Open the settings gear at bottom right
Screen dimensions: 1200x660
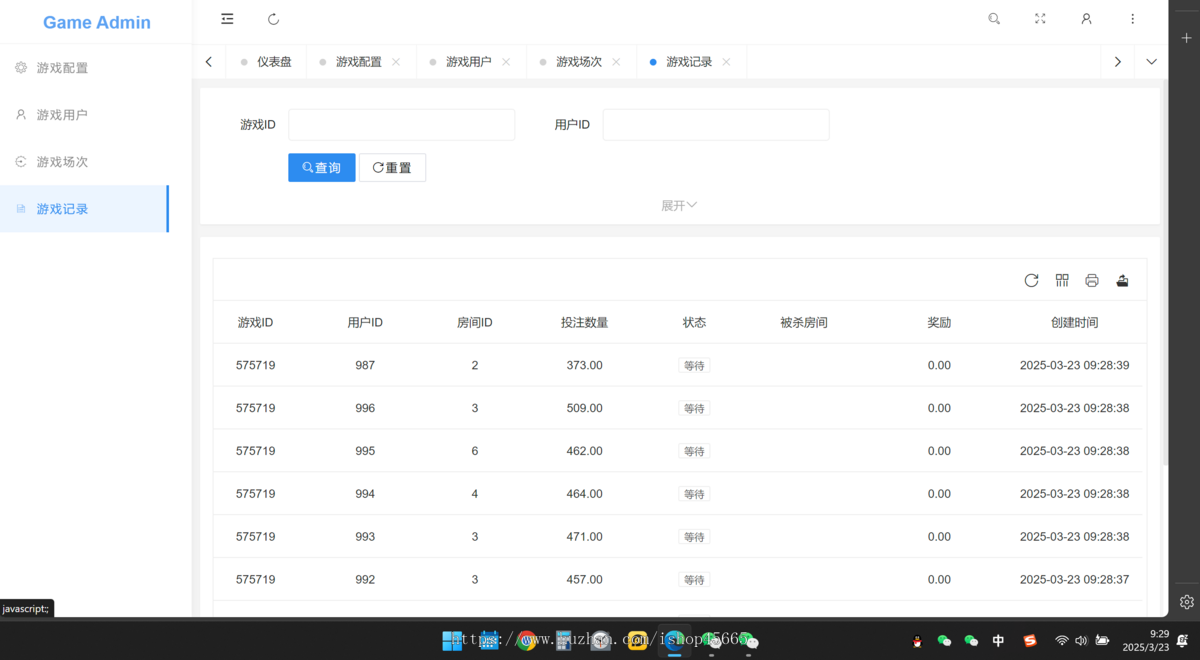pyautogui.click(x=1186, y=602)
